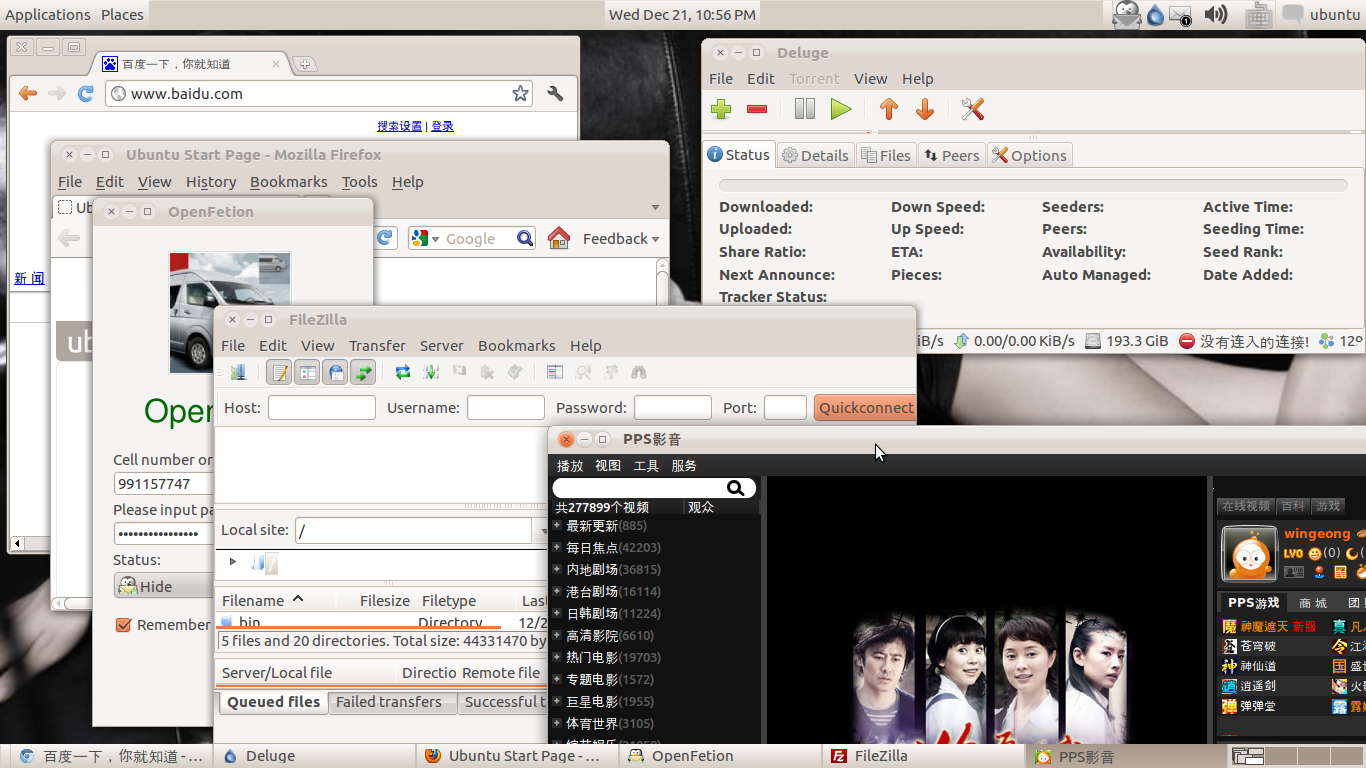Queue torrent down with orange down arrow
Screen dimensions: 1366x768
[x=925, y=109]
